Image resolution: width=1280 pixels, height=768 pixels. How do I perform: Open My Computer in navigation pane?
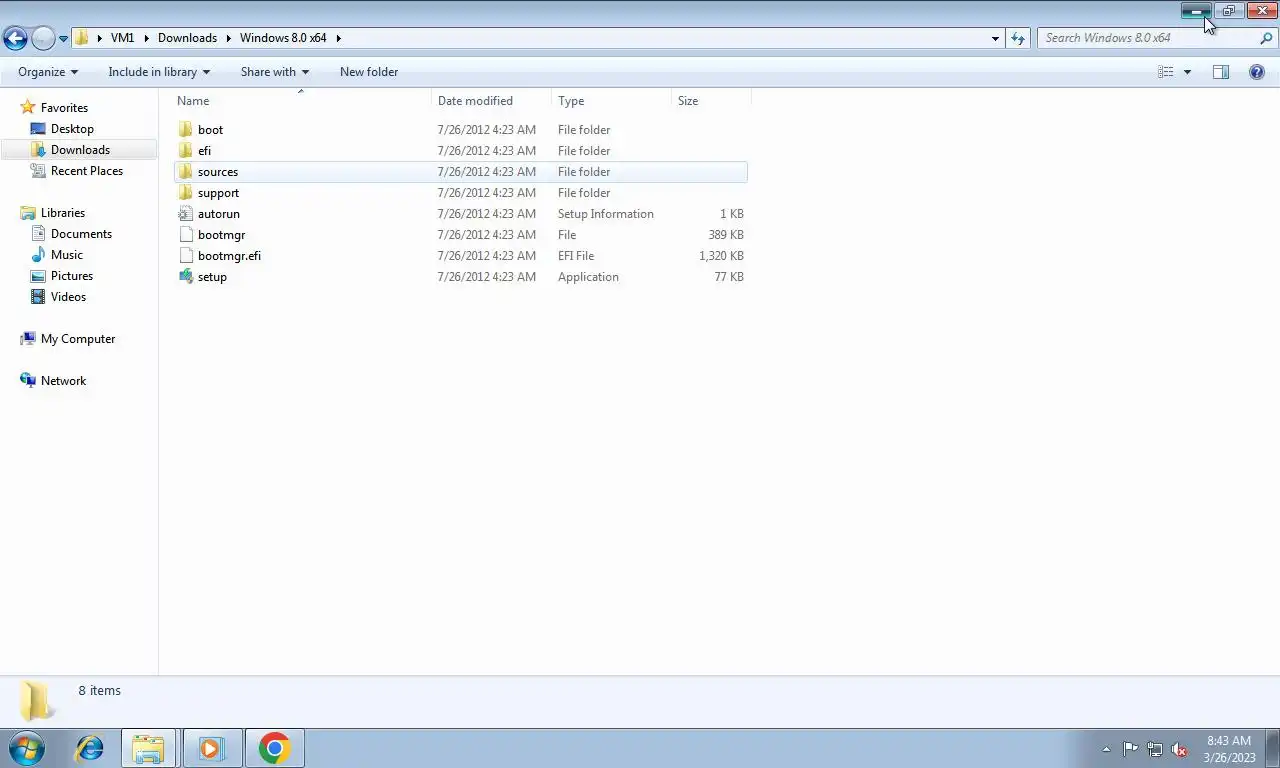point(78,339)
